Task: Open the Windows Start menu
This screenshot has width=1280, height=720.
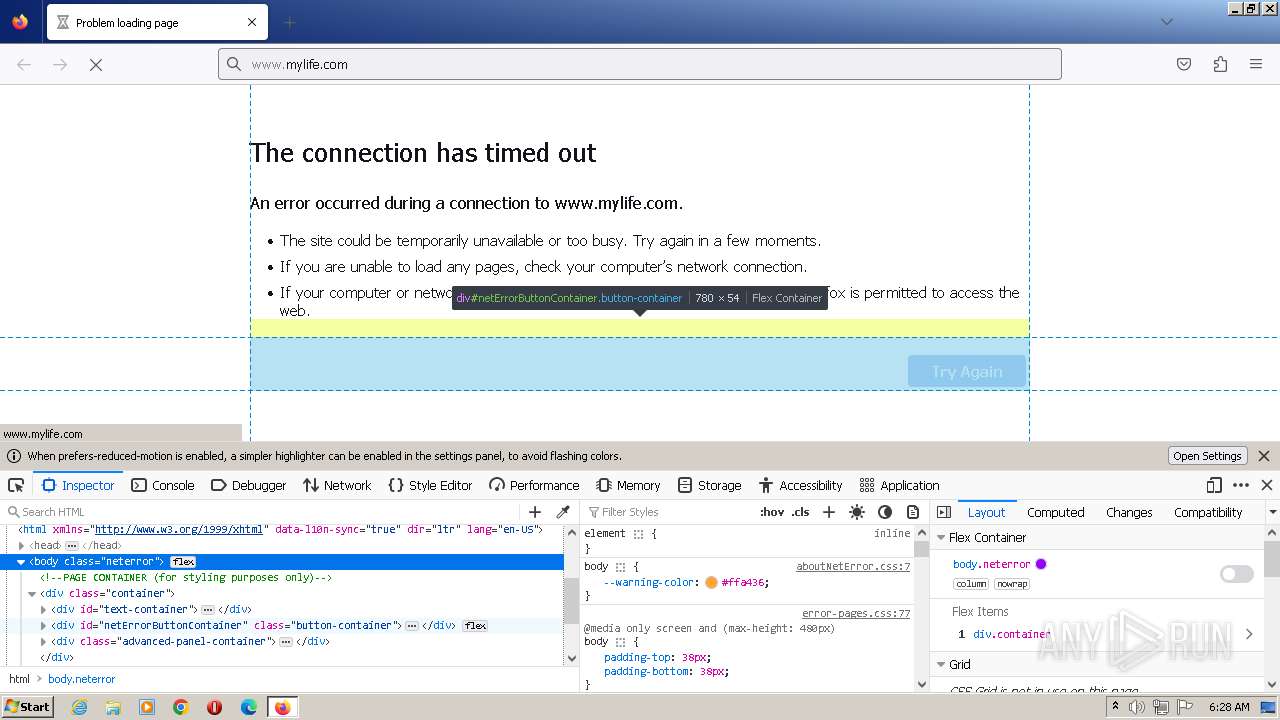Action: (x=28, y=707)
